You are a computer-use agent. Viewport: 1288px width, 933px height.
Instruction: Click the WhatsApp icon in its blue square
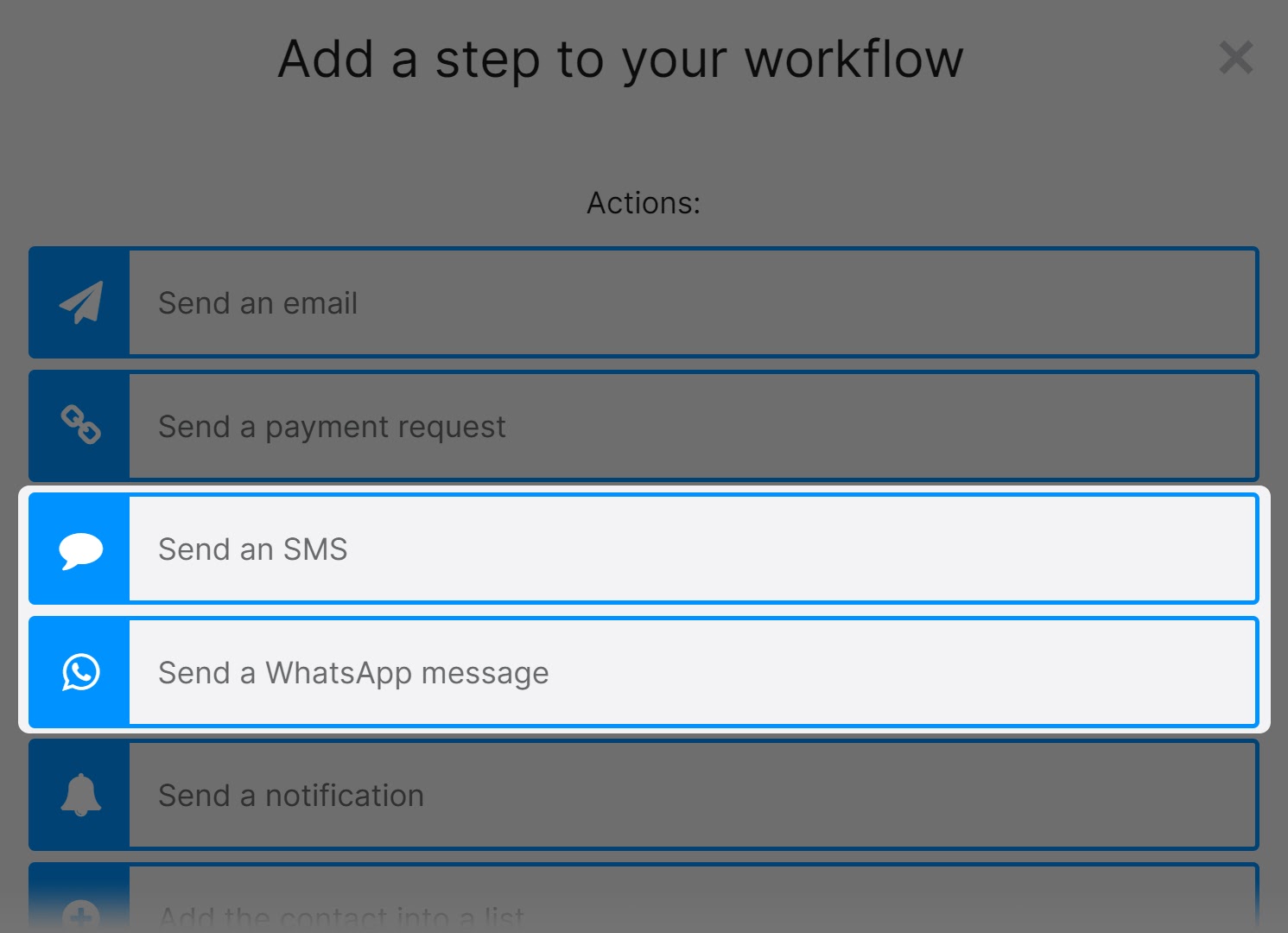80,672
